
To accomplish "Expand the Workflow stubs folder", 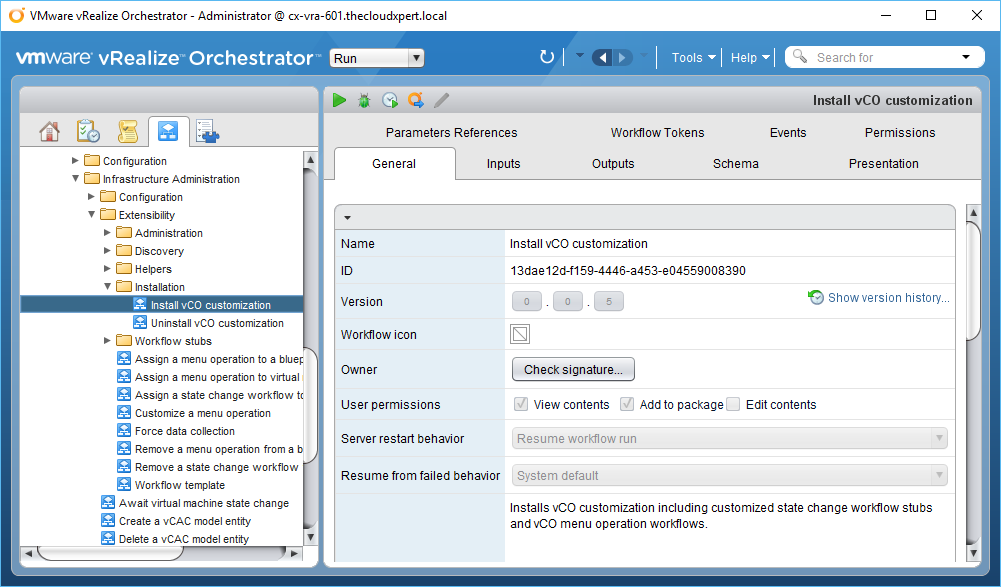I will tap(108, 341).
